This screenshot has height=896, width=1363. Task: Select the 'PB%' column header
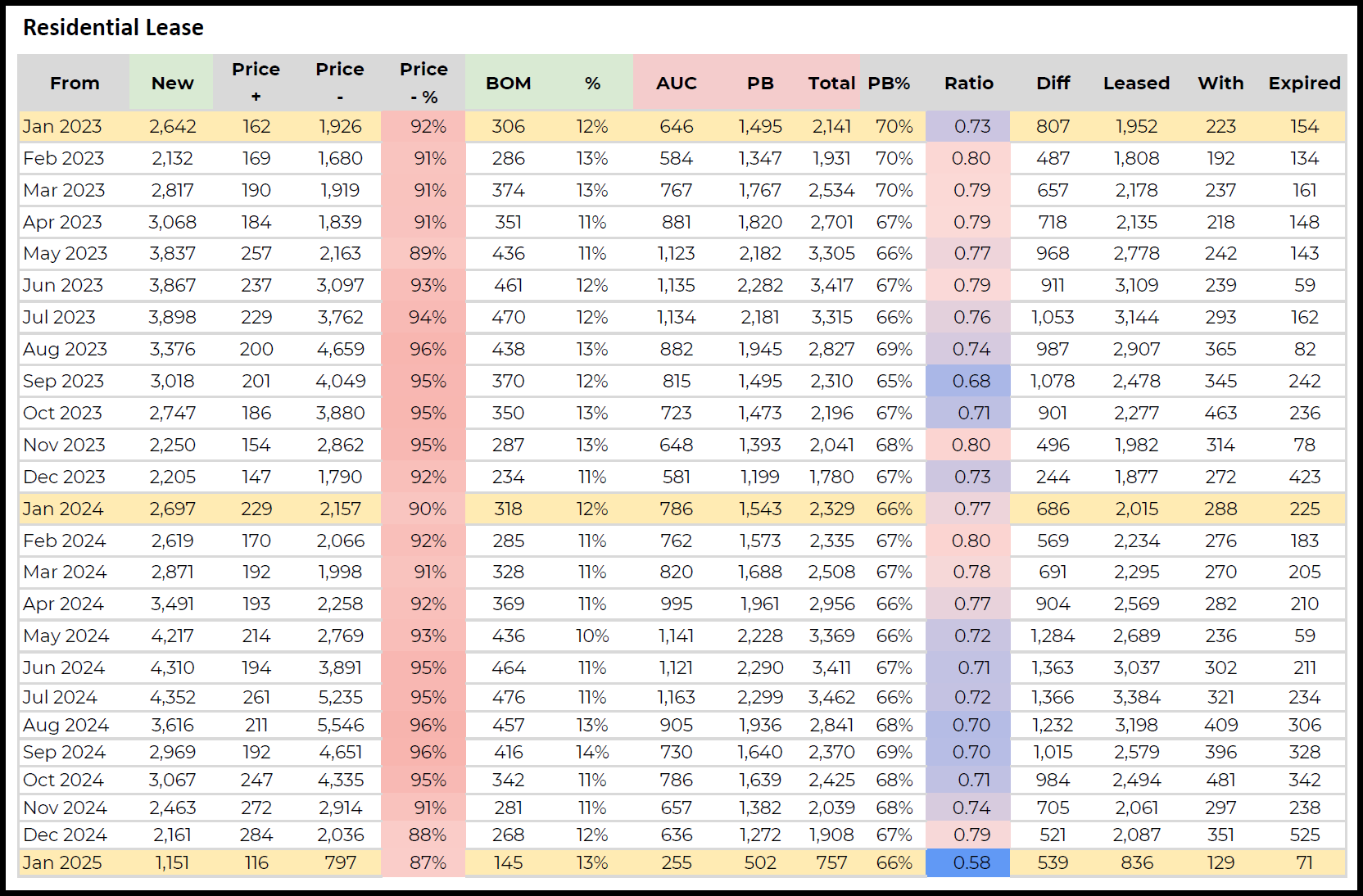889,84
